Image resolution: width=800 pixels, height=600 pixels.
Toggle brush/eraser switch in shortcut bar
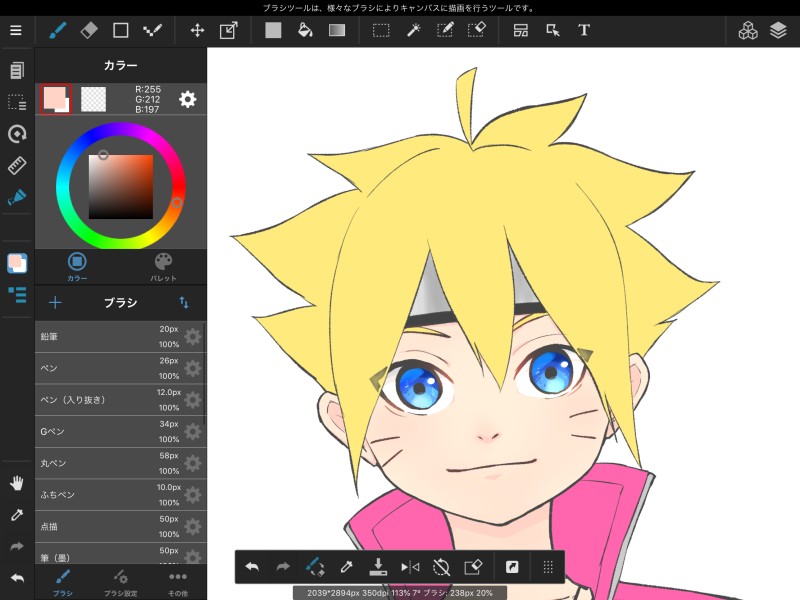pos(315,567)
